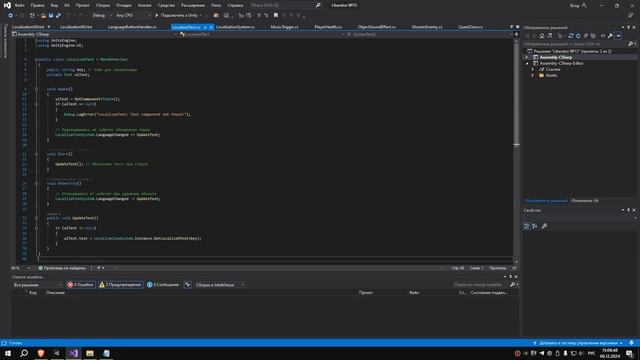
Task: Open the Справка menu
Action: point(235,5)
